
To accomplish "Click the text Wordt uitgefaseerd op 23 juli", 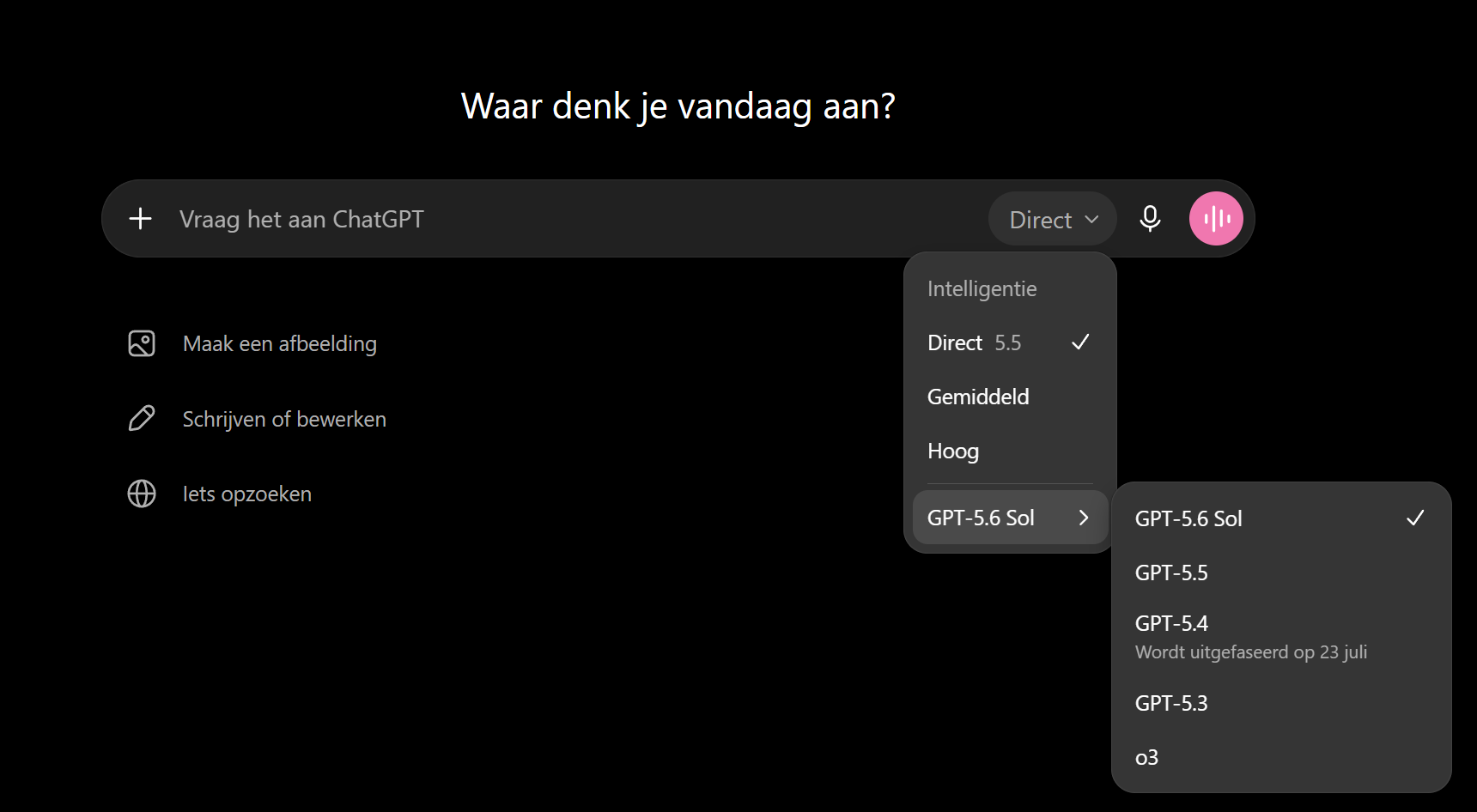I will pyautogui.click(x=1251, y=652).
